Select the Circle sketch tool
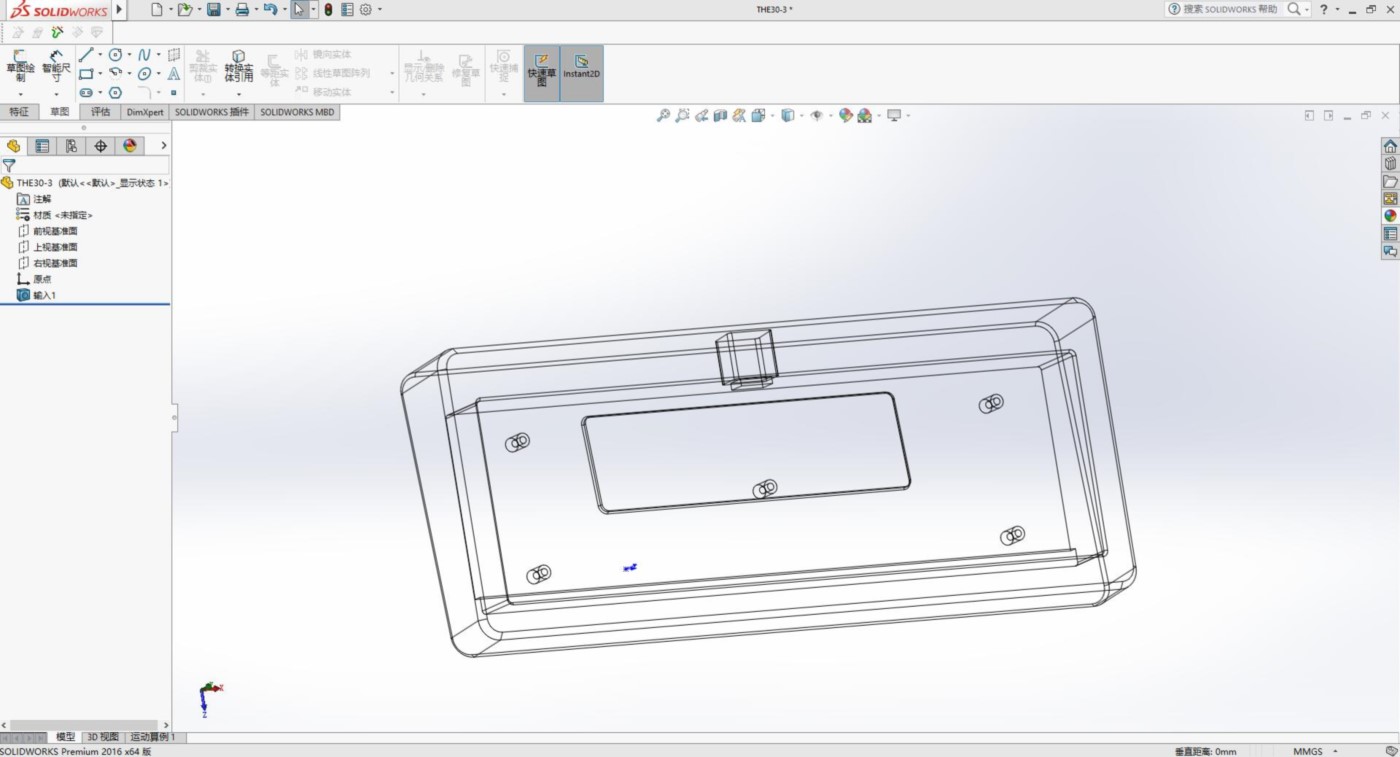The image size is (1400, 757). click(x=115, y=54)
